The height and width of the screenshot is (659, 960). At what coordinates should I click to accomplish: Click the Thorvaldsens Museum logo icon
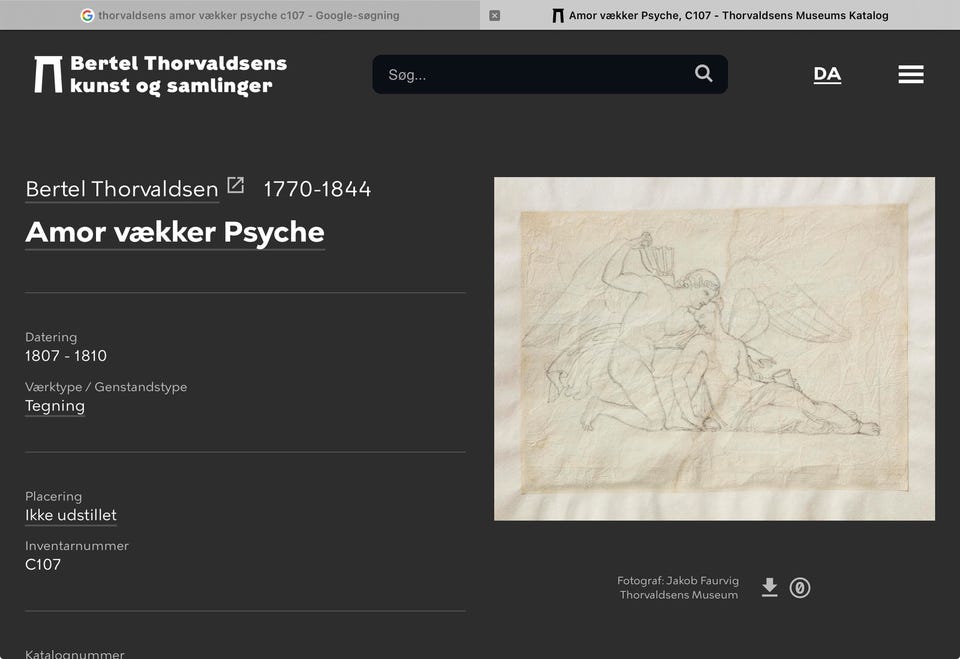click(x=48, y=75)
